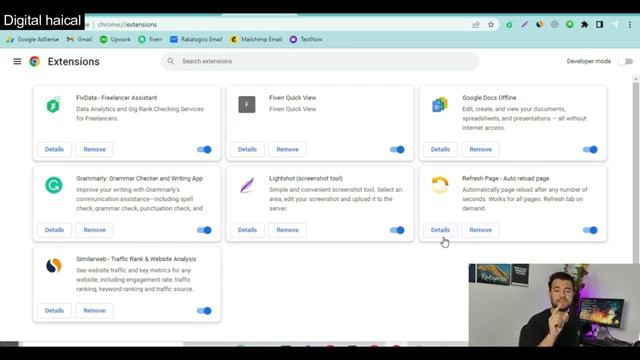Image resolution: width=640 pixels, height=360 pixels.
Task: Remove Fiverr Quick View extension
Action: (x=288, y=149)
